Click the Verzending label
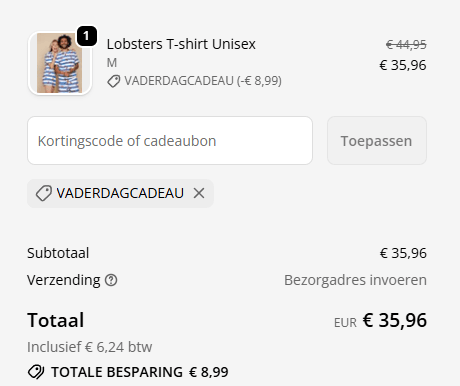Image resolution: width=460 pixels, height=386 pixels. (64, 280)
